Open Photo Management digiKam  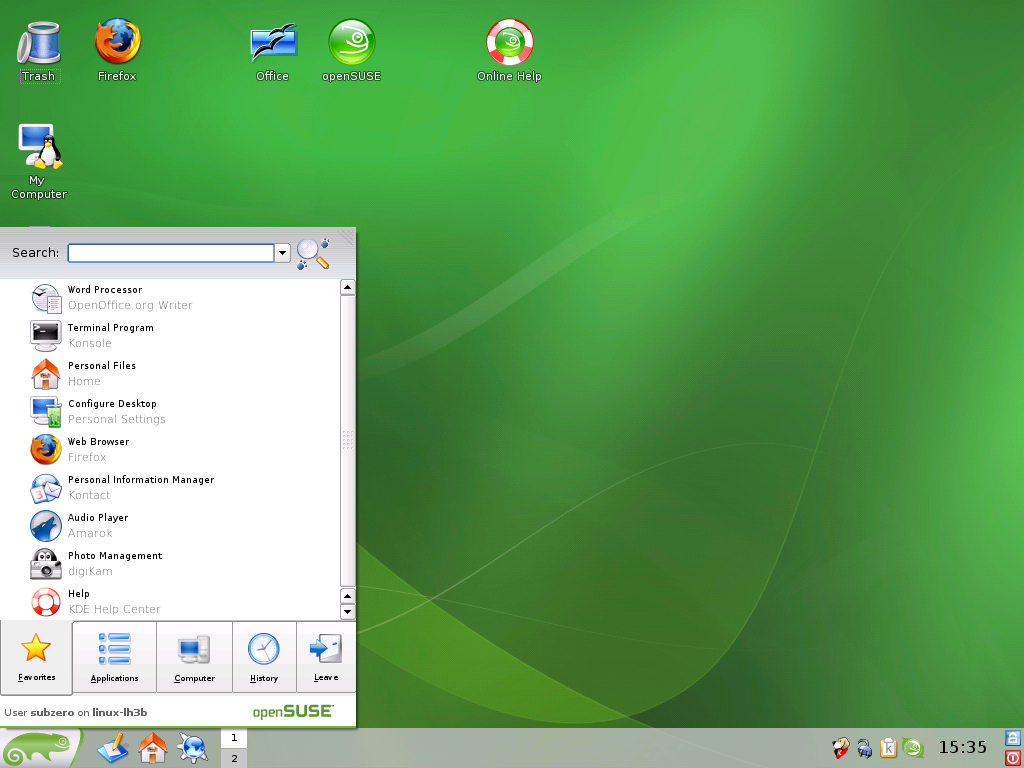click(x=170, y=563)
